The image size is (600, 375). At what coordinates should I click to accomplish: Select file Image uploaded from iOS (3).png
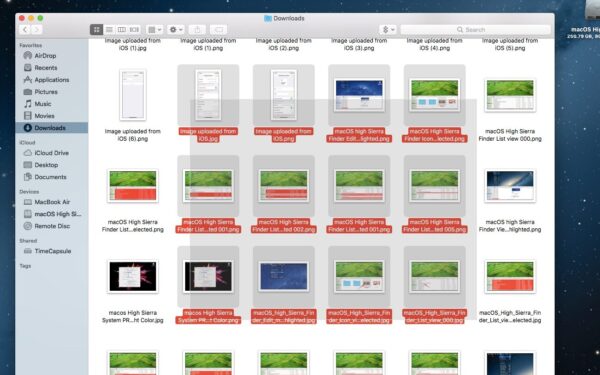tap(359, 44)
